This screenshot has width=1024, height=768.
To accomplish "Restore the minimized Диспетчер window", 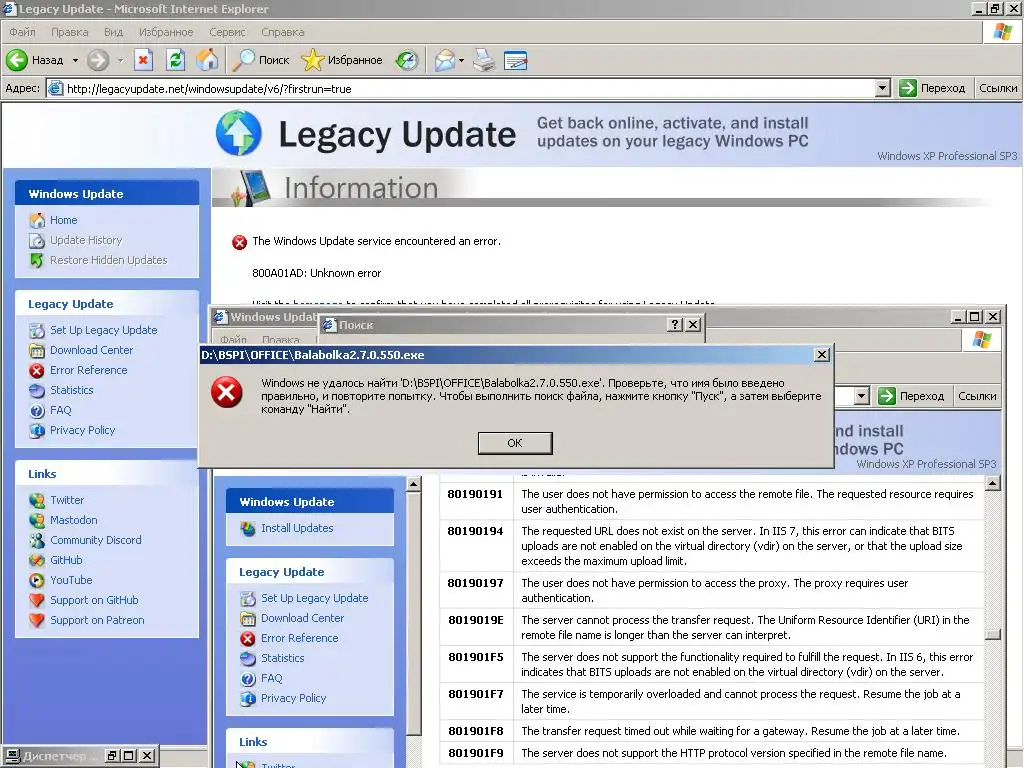I will (x=112, y=756).
